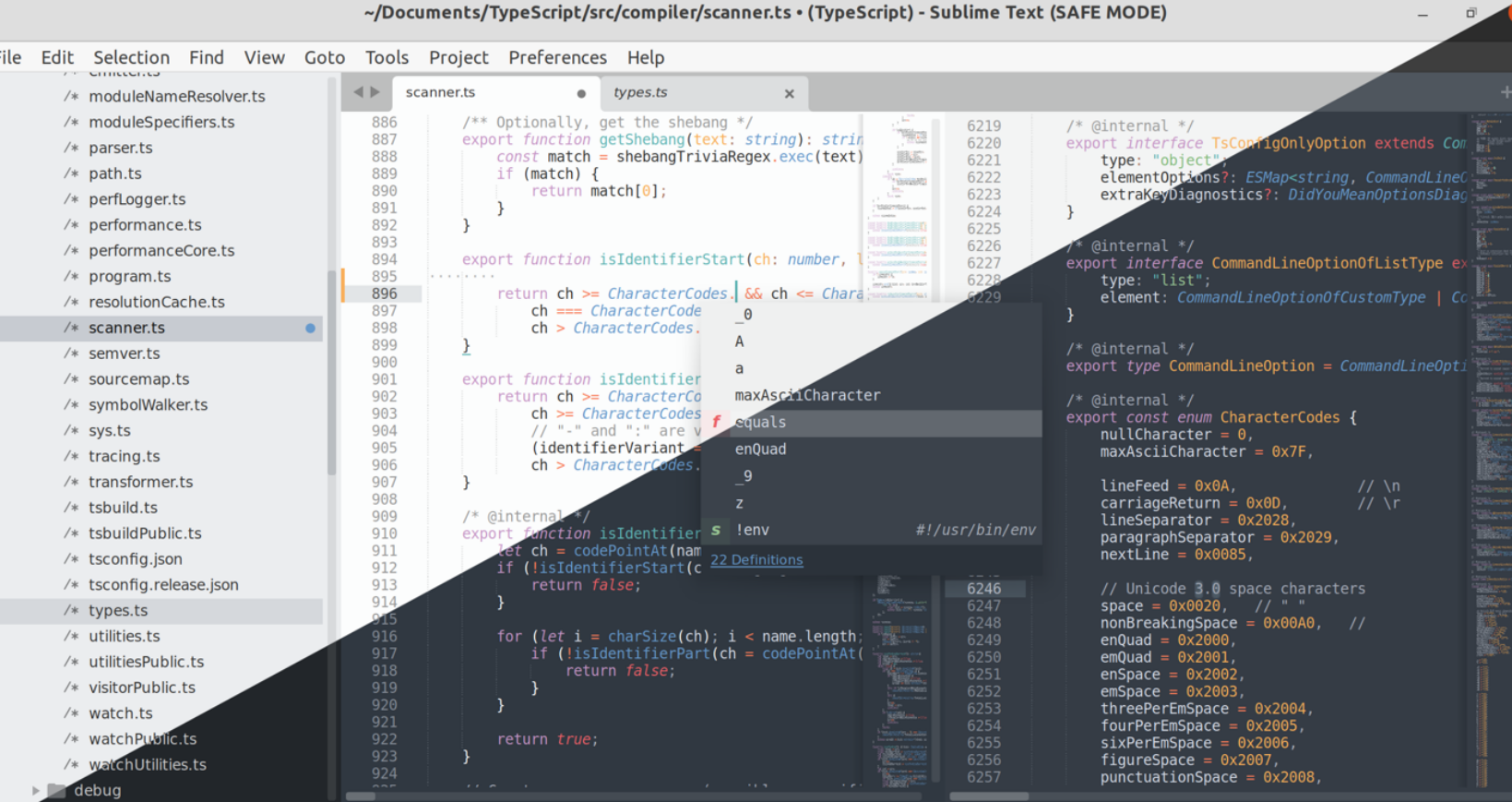This screenshot has height=802, width=1512.
Task: Open the Help menu
Action: coord(646,57)
